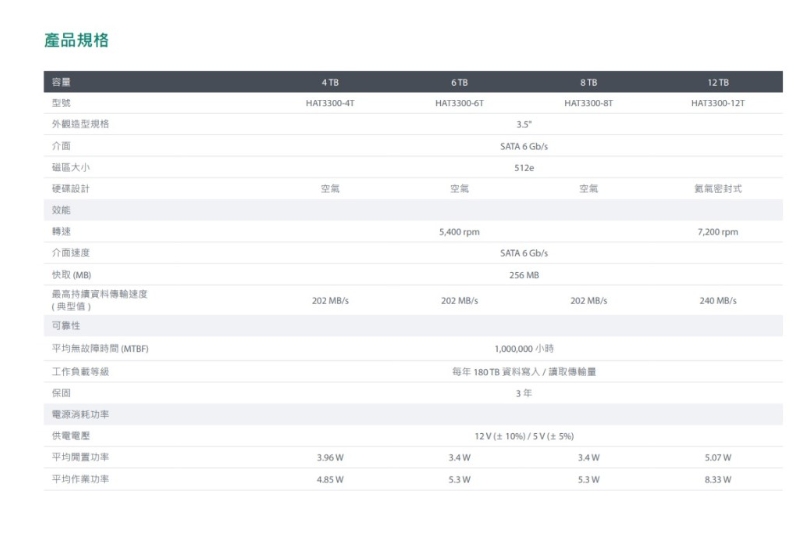Screen dimensions: 802x555
Task: Click the 硬碟設計 row label
Action: [x=71, y=188]
